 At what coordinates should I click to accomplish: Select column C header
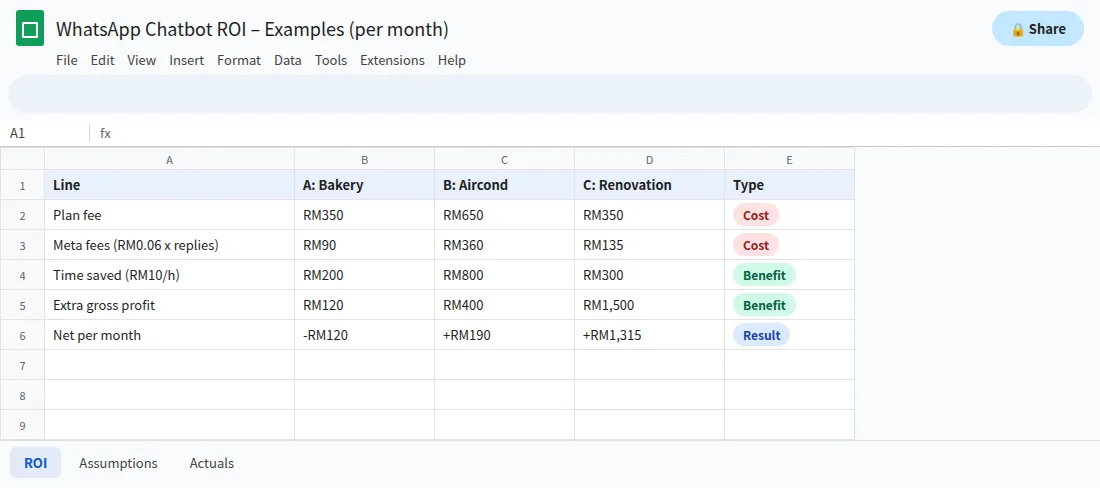[504, 160]
